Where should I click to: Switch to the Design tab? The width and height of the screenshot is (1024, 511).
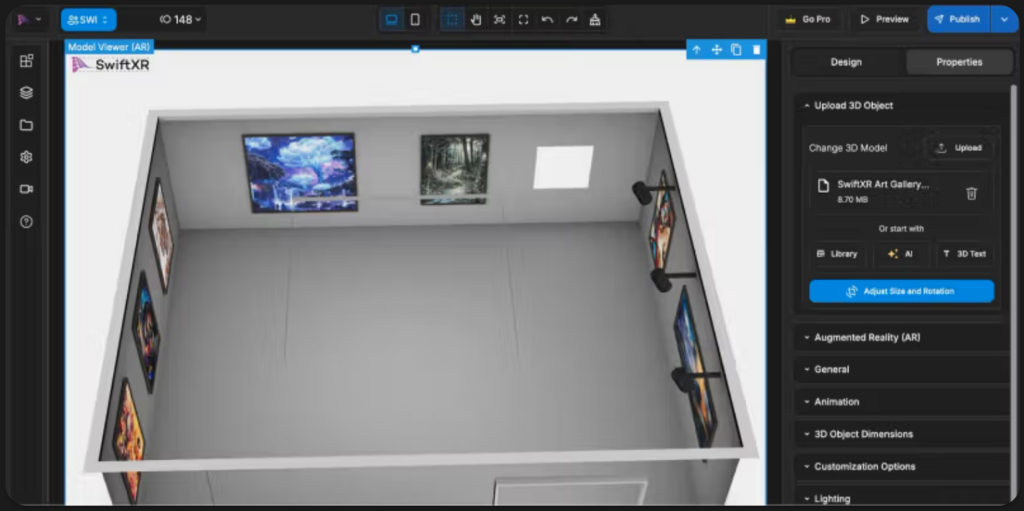pyautogui.click(x=846, y=62)
